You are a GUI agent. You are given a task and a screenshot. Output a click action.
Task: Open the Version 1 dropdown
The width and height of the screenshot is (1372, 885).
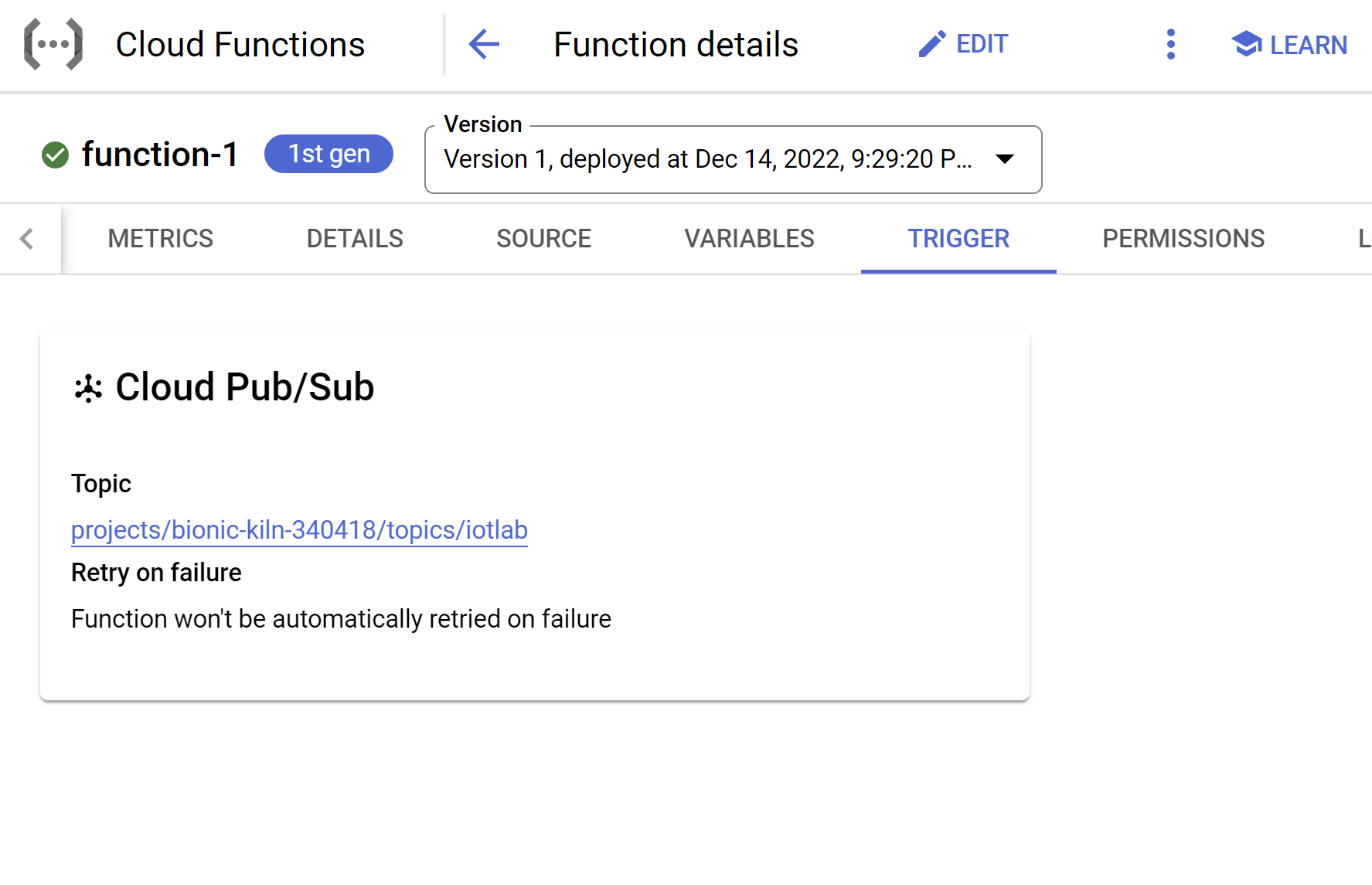click(x=733, y=159)
